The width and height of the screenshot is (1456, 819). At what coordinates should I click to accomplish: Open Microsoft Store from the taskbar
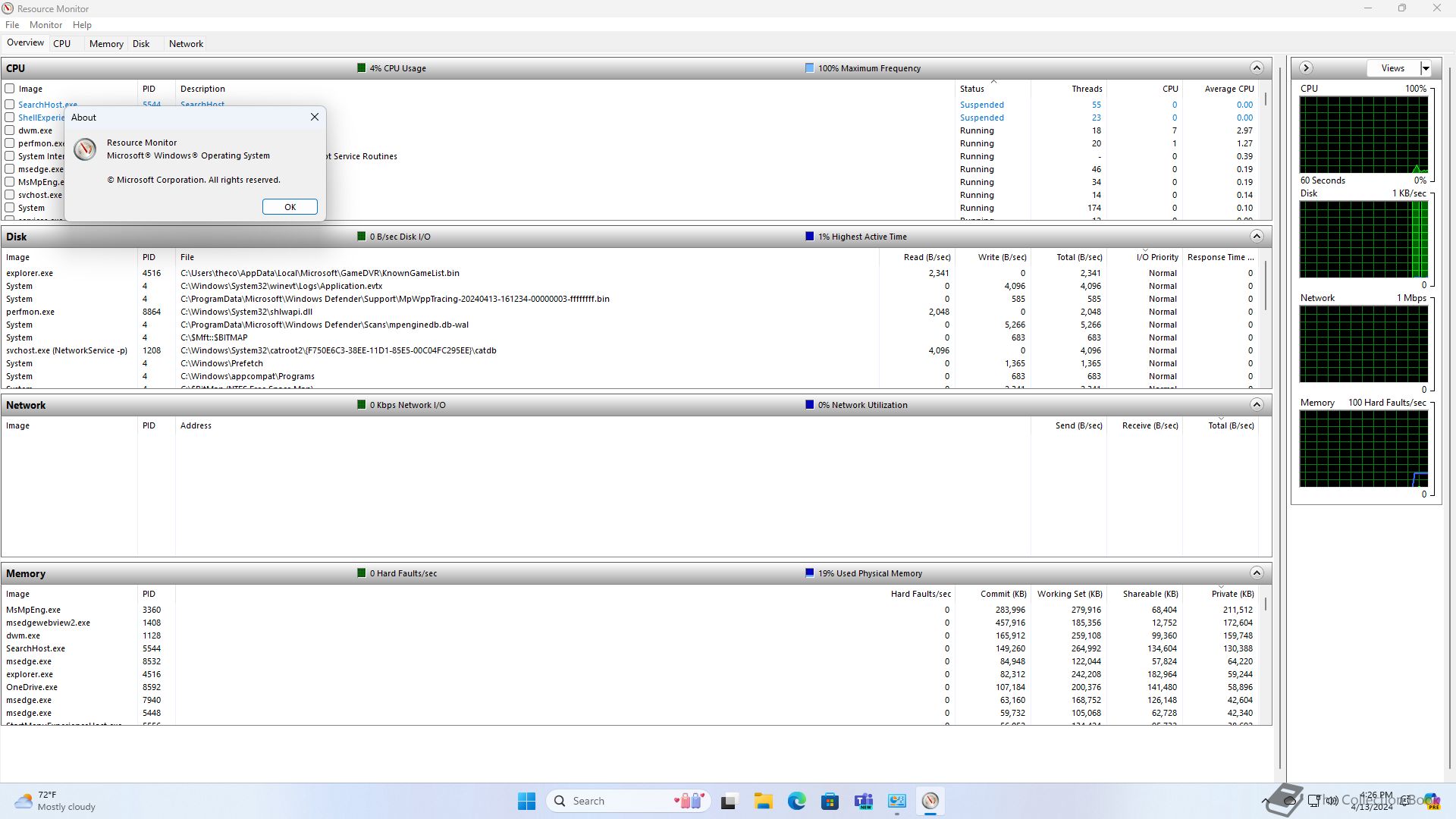pyautogui.click(x=830, y=801)
